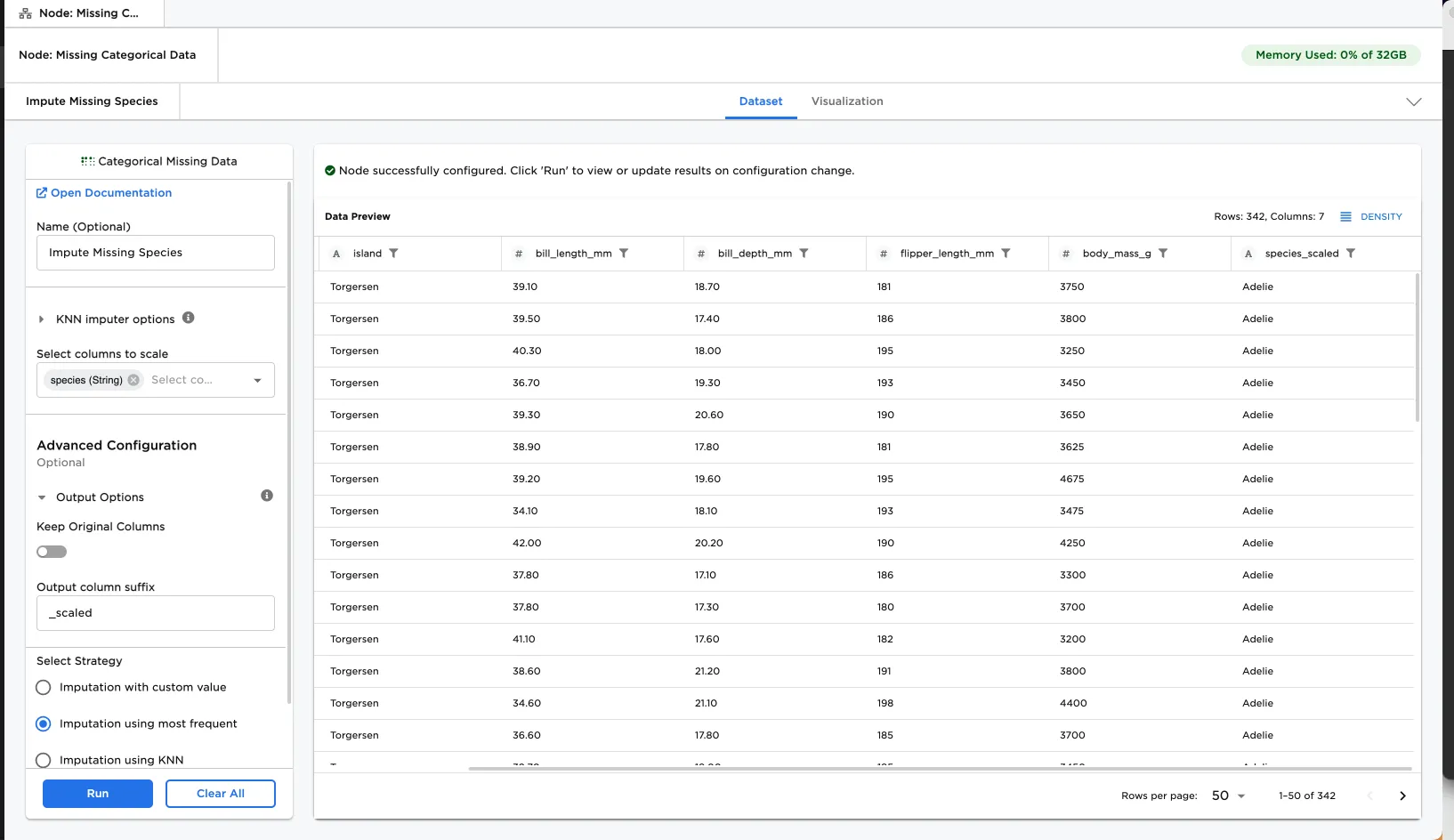Image resolution: width=1454 pixels, height=840 pixels.
Task: Open species_scaled column filter
Action: click(x=1351, y=254)
